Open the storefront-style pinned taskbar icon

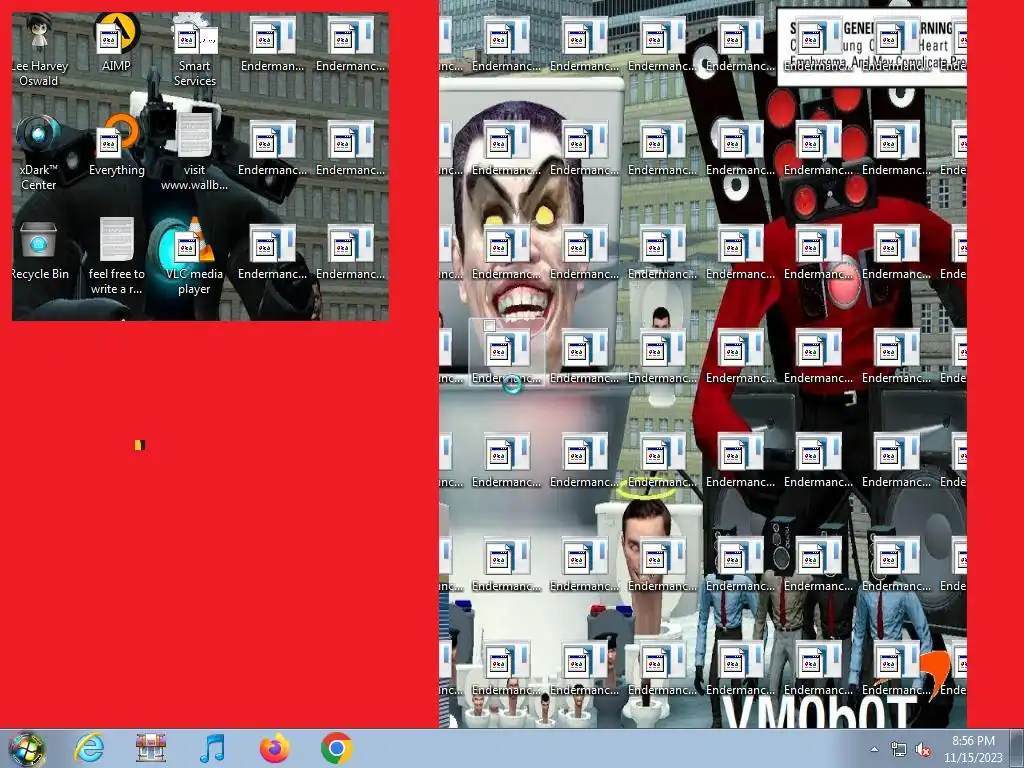click(151, 748)
